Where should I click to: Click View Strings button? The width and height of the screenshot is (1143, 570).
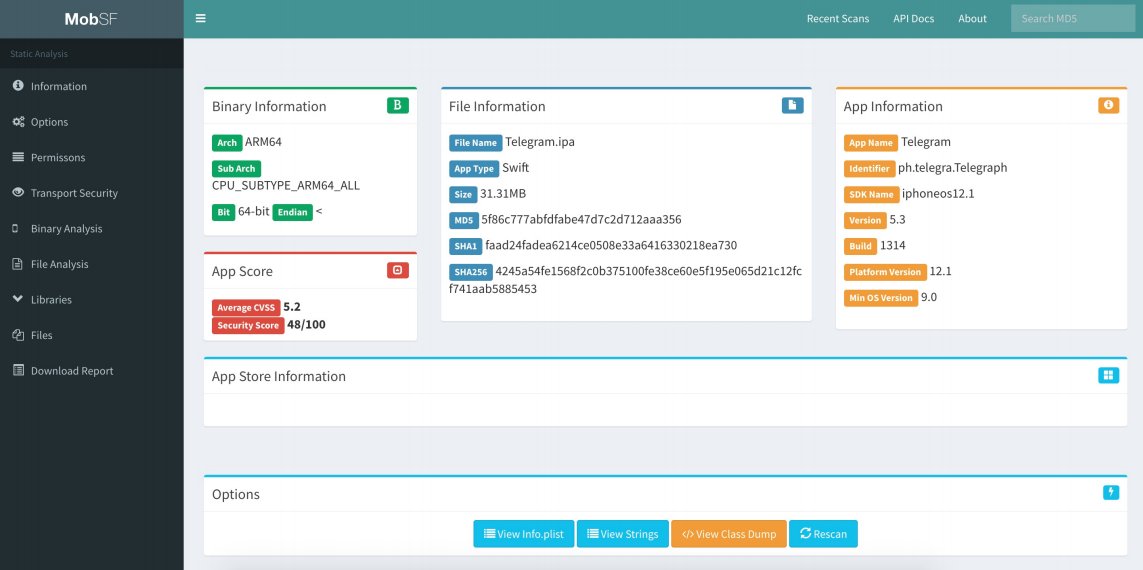click(x=623, y=534)
